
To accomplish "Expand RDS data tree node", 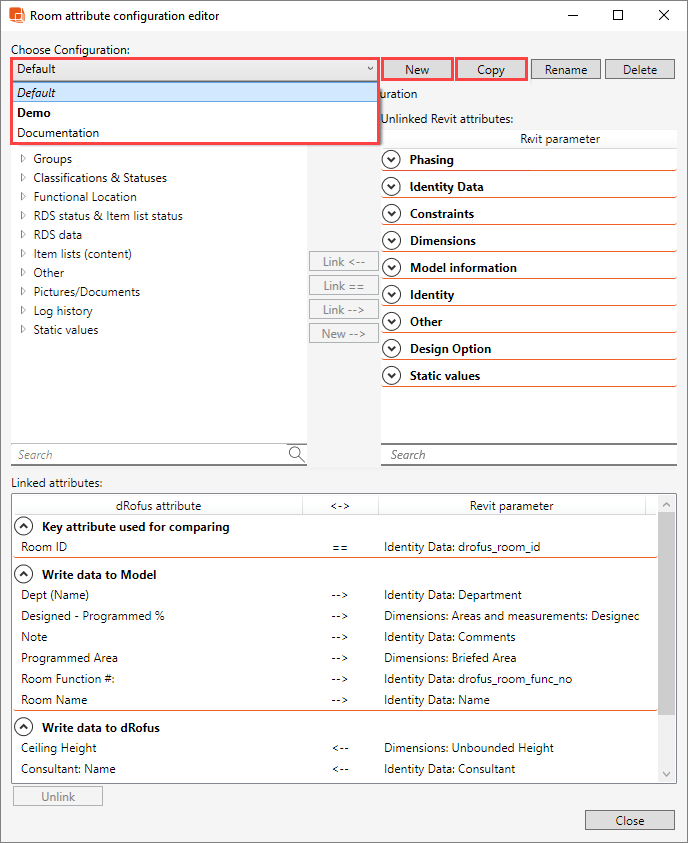I will point(23,235).
